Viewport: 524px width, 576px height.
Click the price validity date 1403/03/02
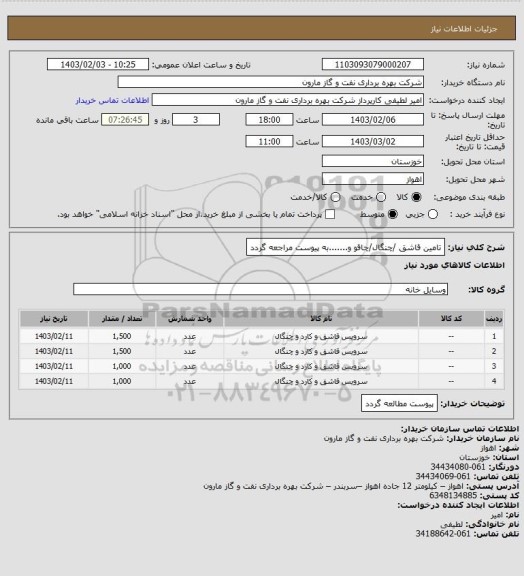click(373, 141)
